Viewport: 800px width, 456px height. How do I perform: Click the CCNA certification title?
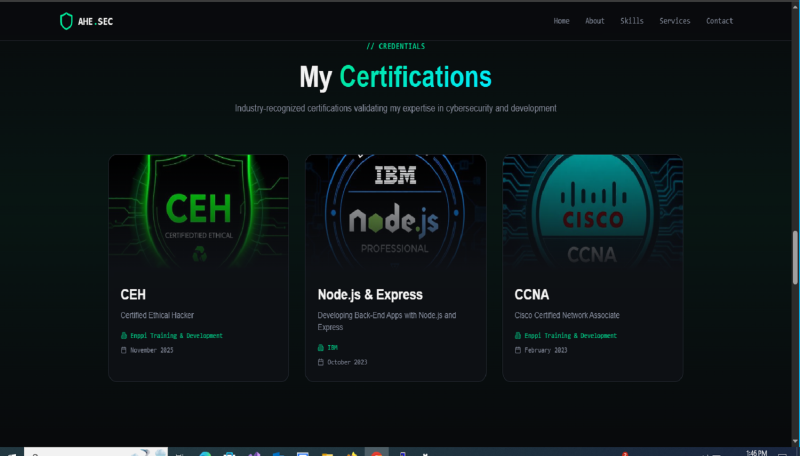pos(532,295)
